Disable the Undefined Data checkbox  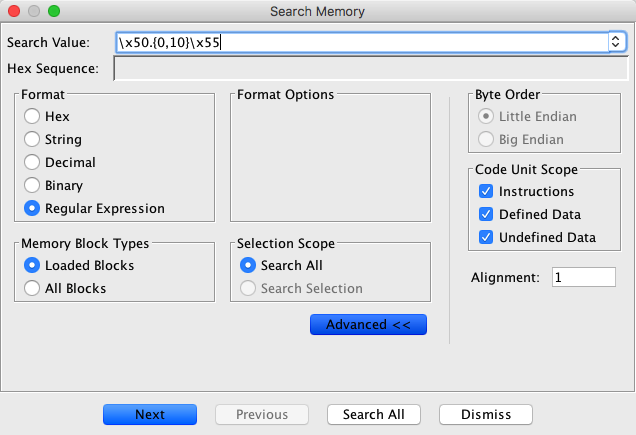point(486,238)
